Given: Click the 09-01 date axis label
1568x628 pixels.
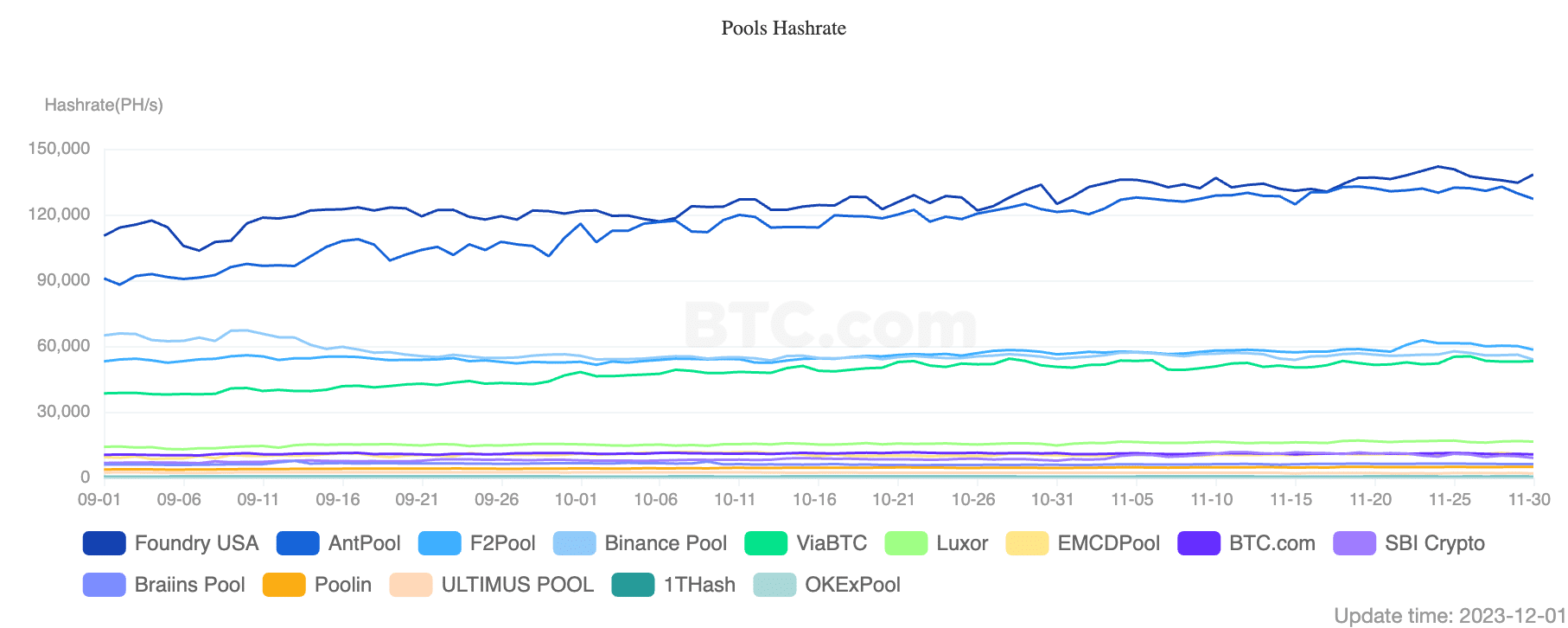Looking at the screenshot, I should 99,499.
